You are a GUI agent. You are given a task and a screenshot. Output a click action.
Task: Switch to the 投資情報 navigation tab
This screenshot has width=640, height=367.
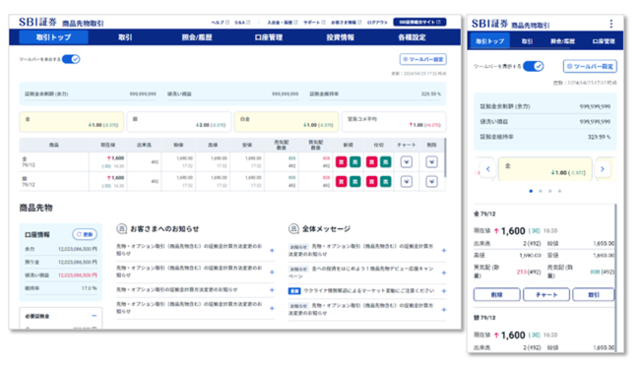click(x=340, y=37)
